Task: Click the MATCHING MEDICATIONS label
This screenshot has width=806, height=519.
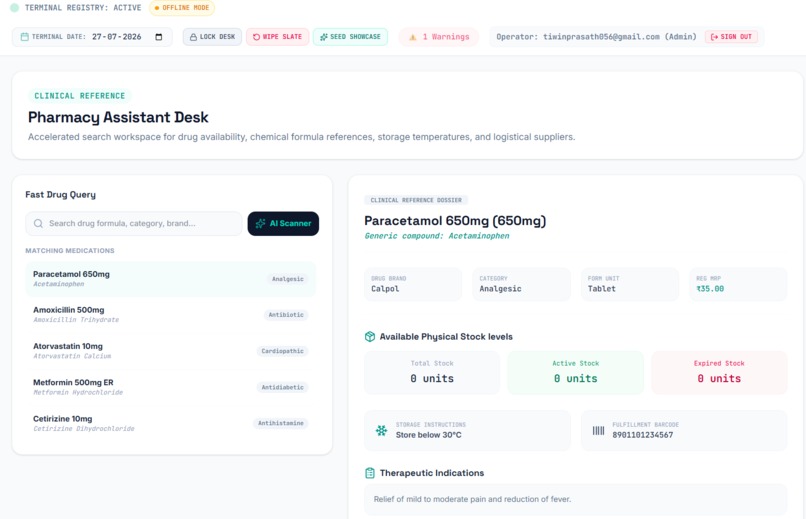Action: (70, 251)
